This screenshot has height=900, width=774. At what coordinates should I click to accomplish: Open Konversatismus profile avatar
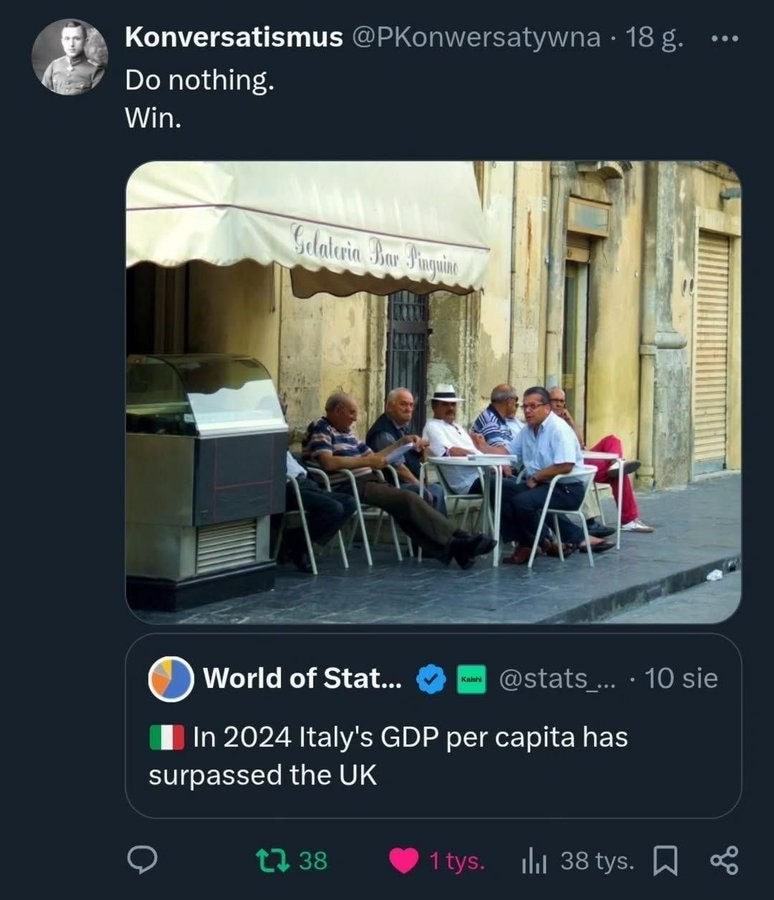(x=70, y=57)
